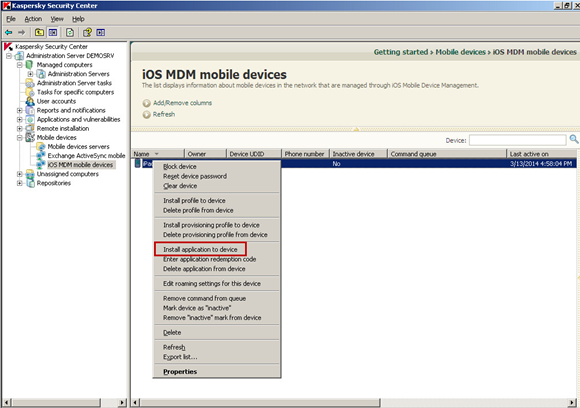Viewport: 580px width, 408px height.
Task: Choose Install profile to device
Action: point(217,200)
